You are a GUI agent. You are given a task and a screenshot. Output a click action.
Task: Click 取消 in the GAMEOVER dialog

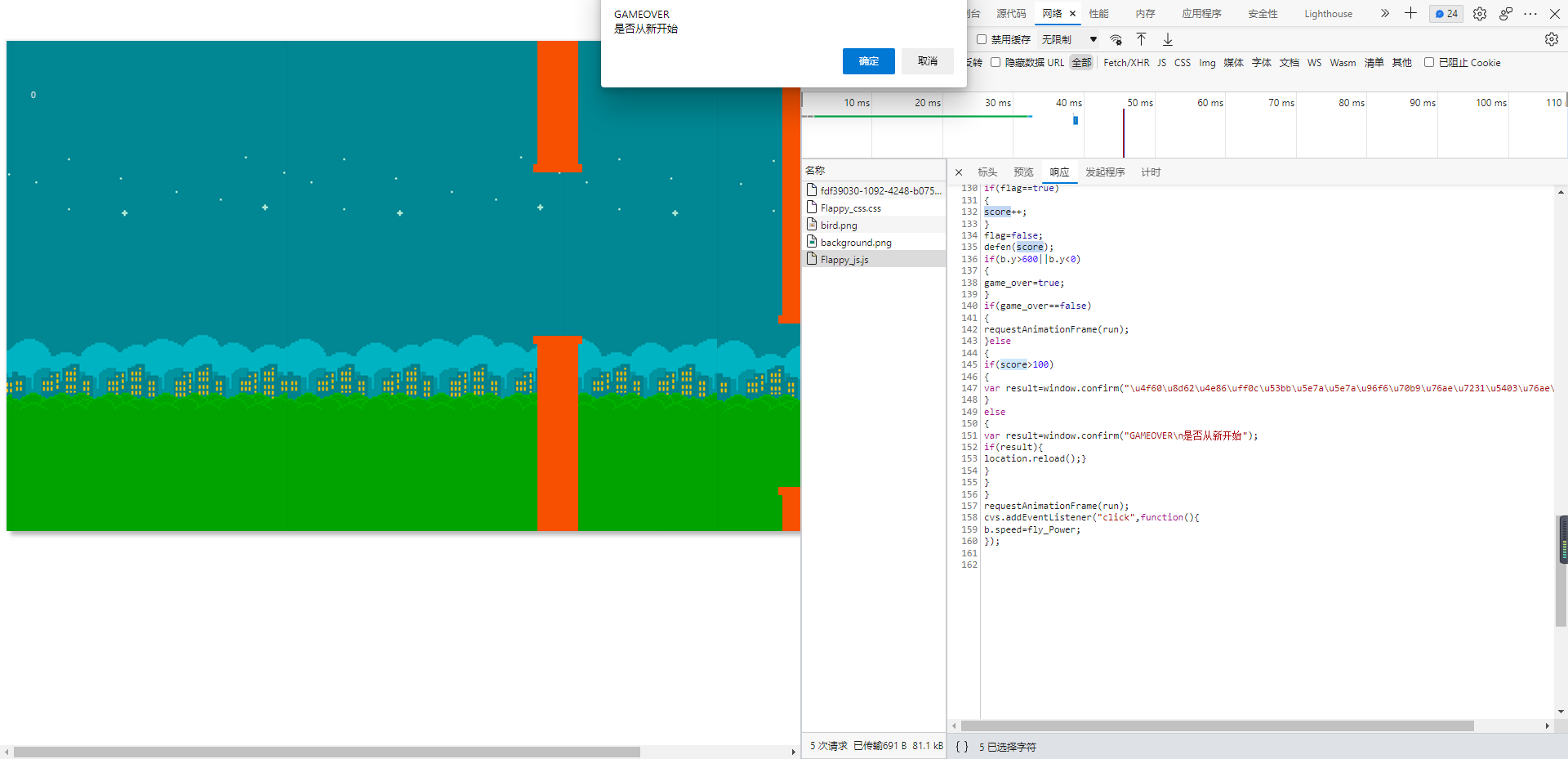(x=928, y=61)
